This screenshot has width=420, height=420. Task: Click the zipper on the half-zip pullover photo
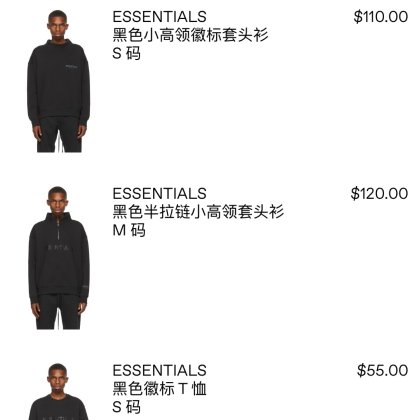pos(59,231)
